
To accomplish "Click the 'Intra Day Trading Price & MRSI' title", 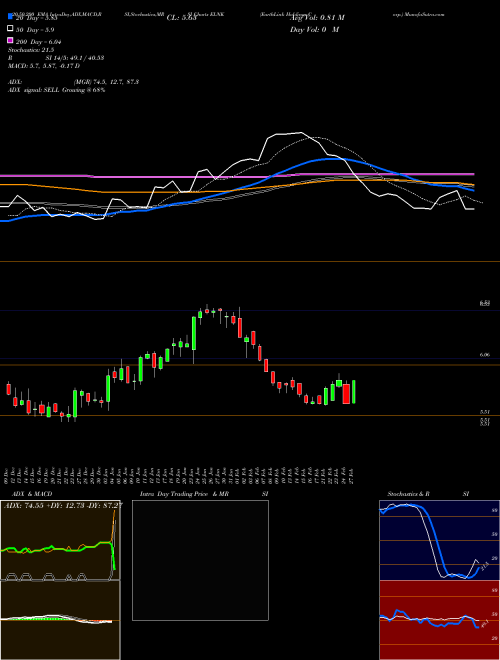I will (204, 494).
